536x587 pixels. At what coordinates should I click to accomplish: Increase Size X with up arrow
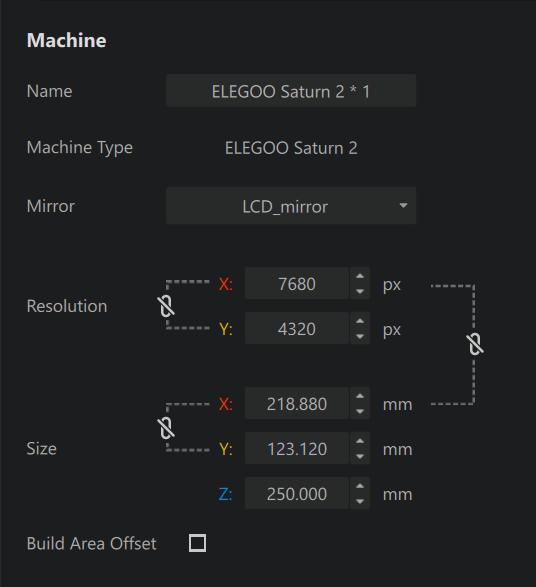coord(360,396)
